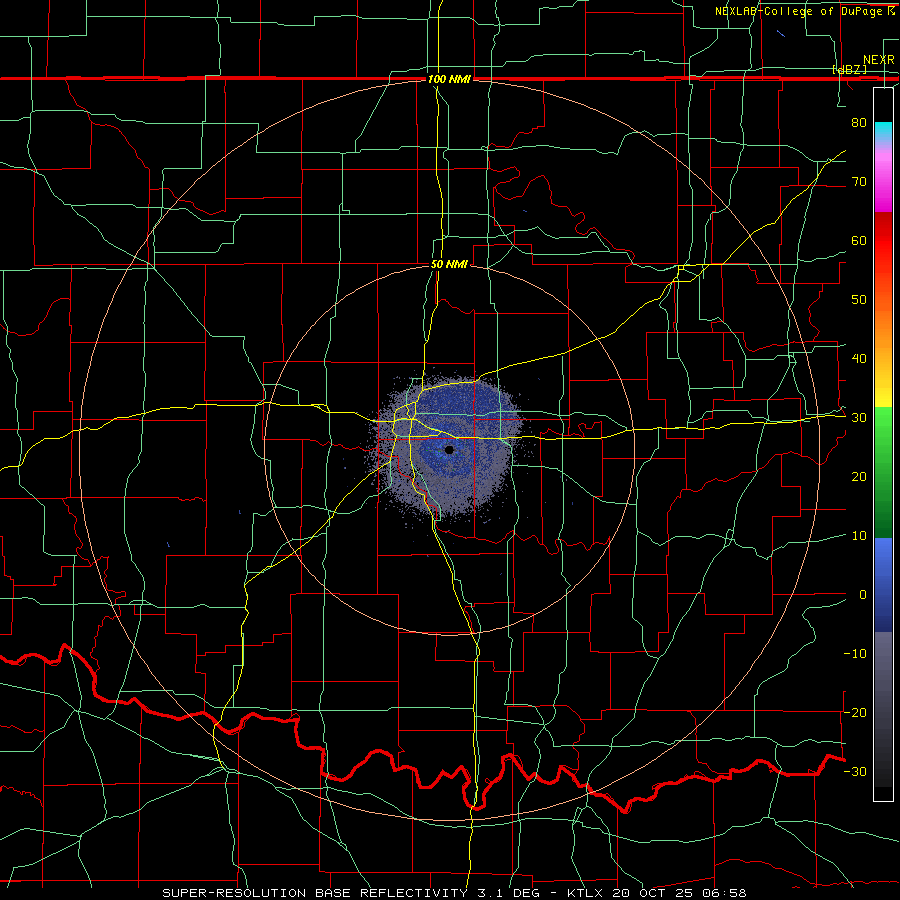Screen dimensions: 900x900
Task: Click the '3.1 DEG' elevation angle text
Action: [x=511, y=893]
